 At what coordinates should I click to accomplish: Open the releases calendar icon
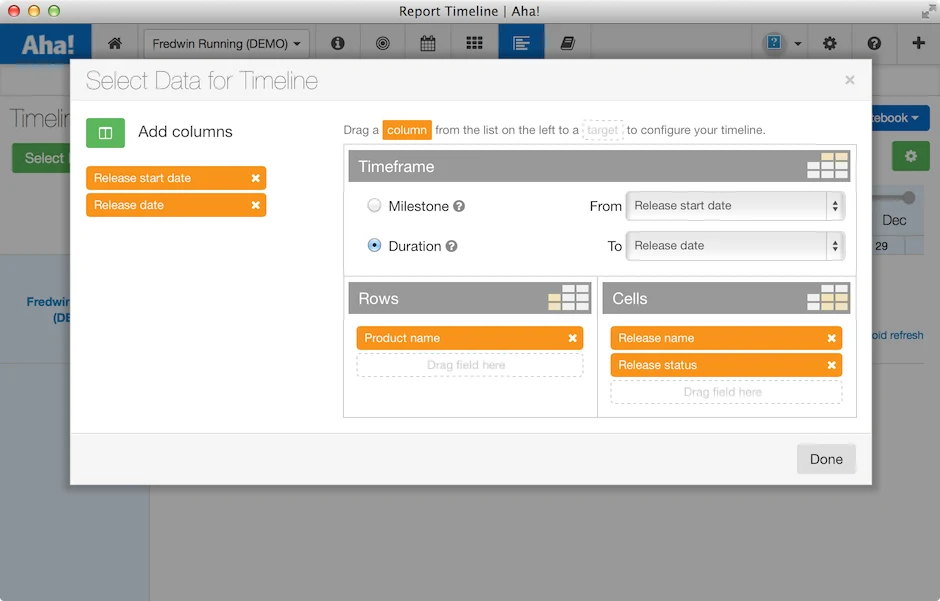point(427,43)
